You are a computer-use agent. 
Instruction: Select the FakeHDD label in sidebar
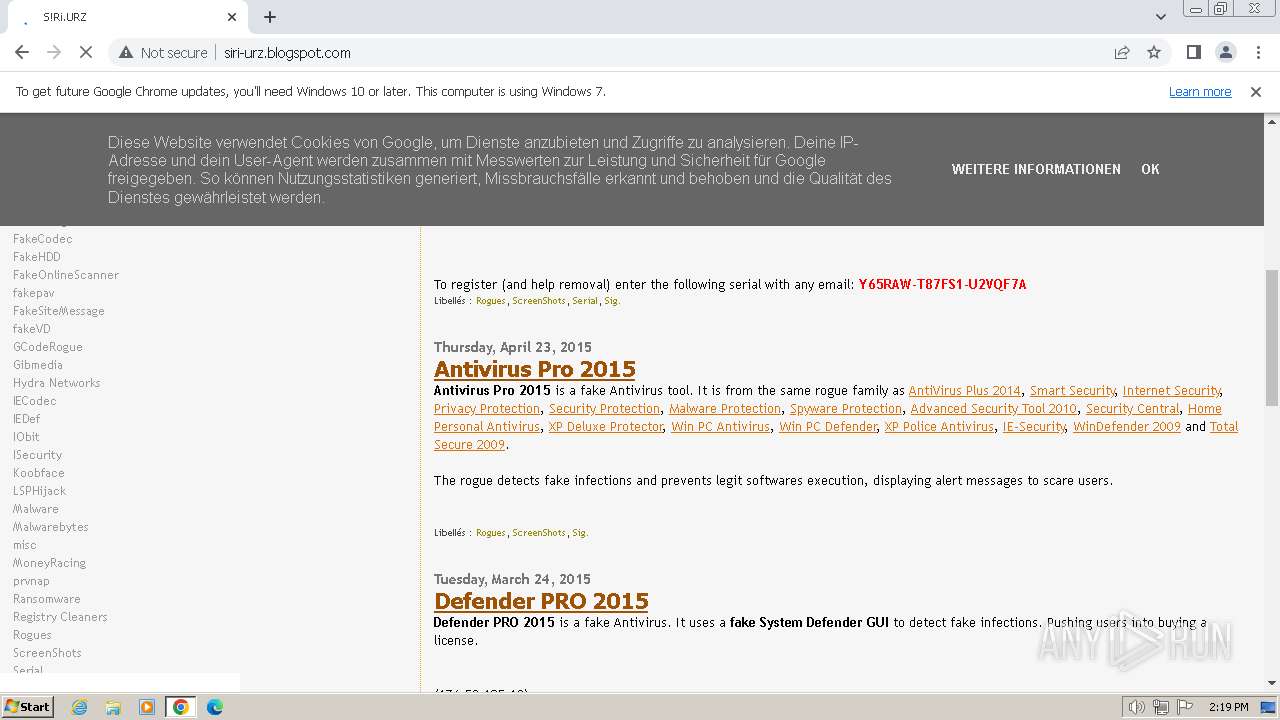tap(36, 257)
